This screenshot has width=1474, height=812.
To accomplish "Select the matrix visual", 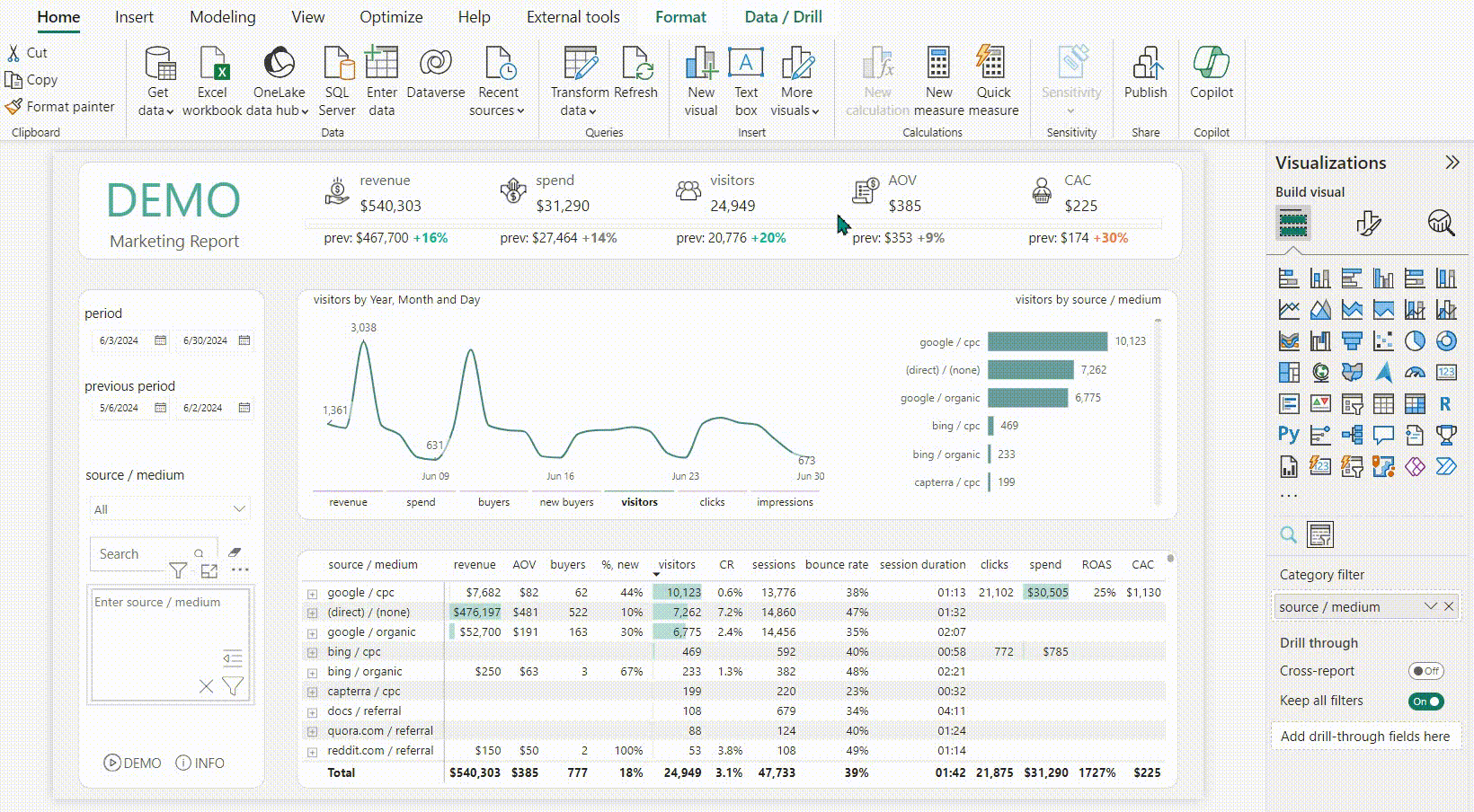I will click(1413, 403).
